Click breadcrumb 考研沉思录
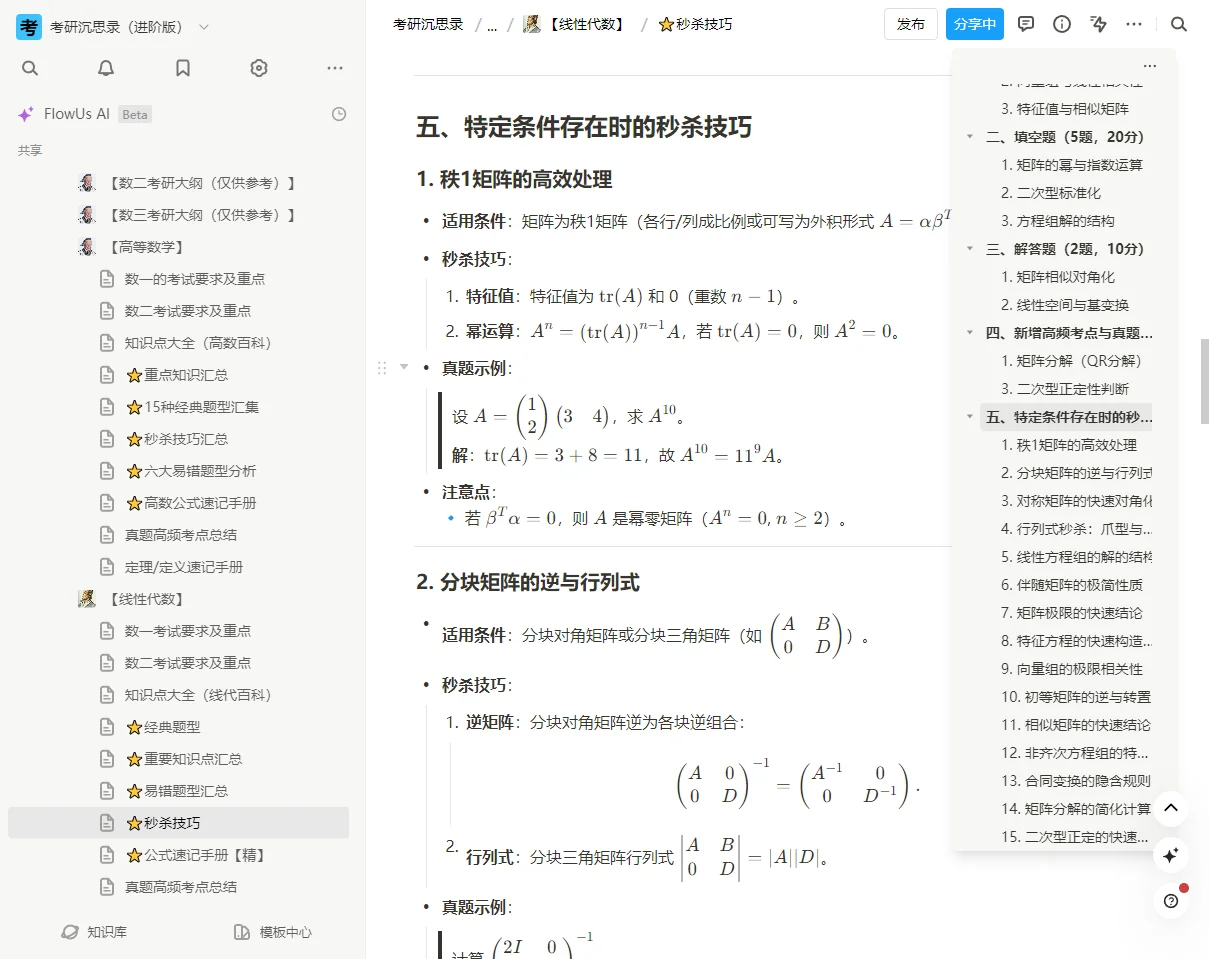This screenshot has width=1209, height=959. [x=428, y=24]
